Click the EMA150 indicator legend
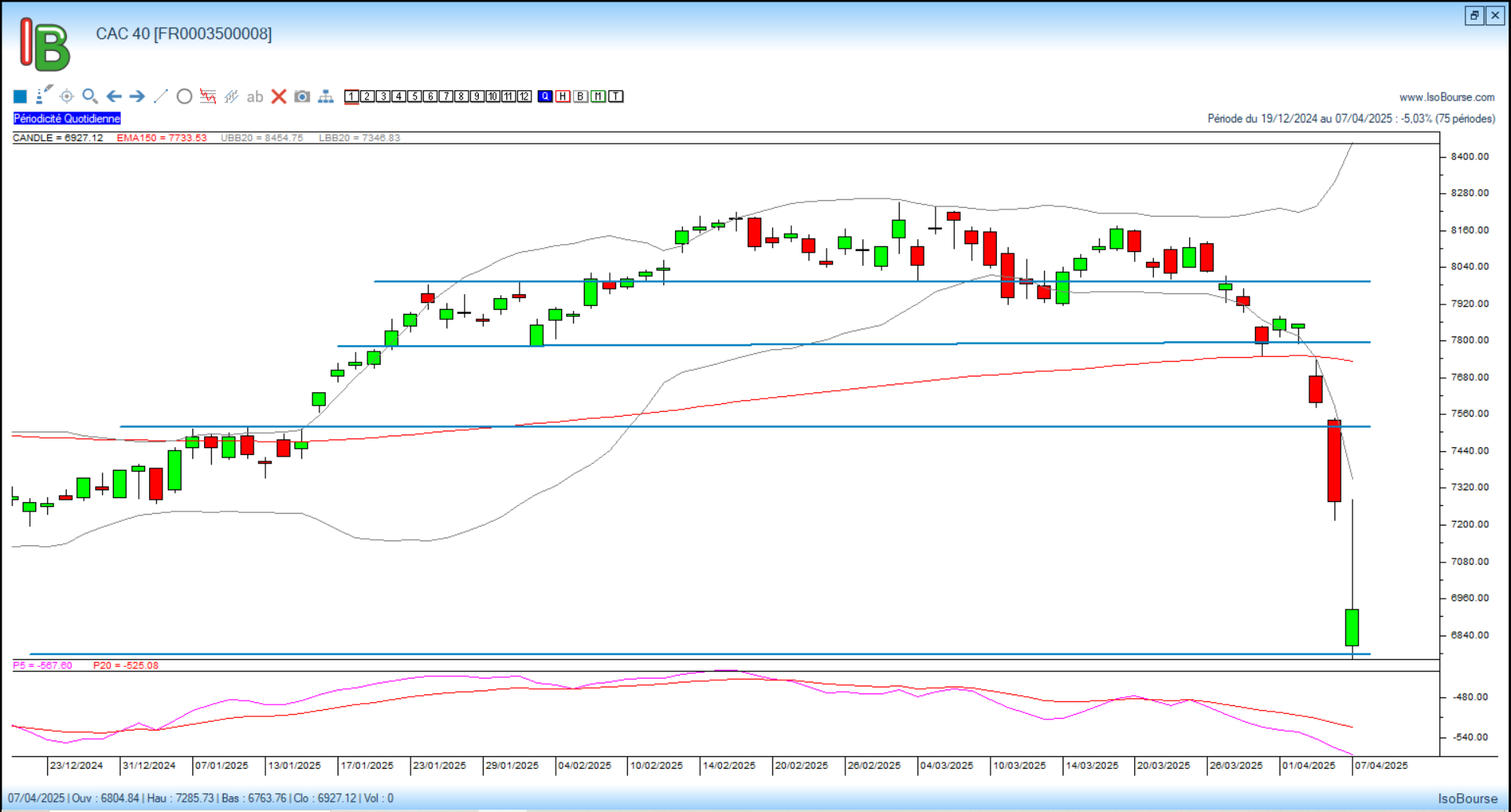 [x=162, y=138]
